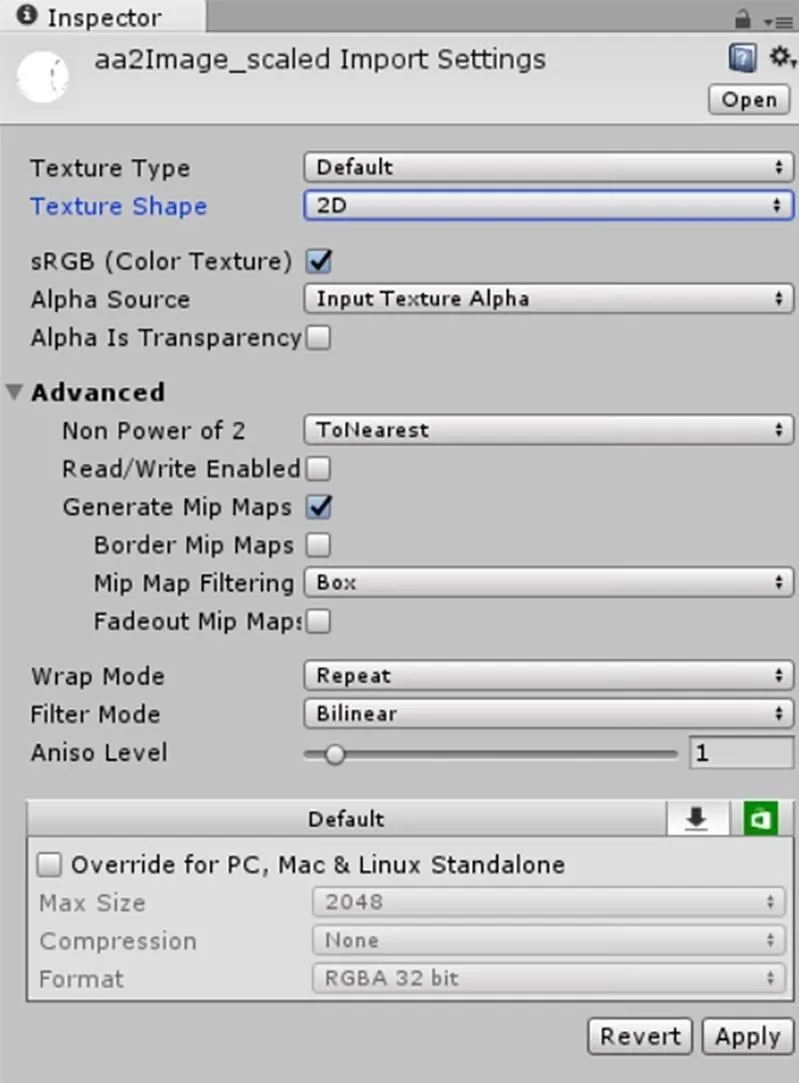Uncheck Generate Mip Maps
This screenshot has height=1083, width=799.
pos(319,506)
